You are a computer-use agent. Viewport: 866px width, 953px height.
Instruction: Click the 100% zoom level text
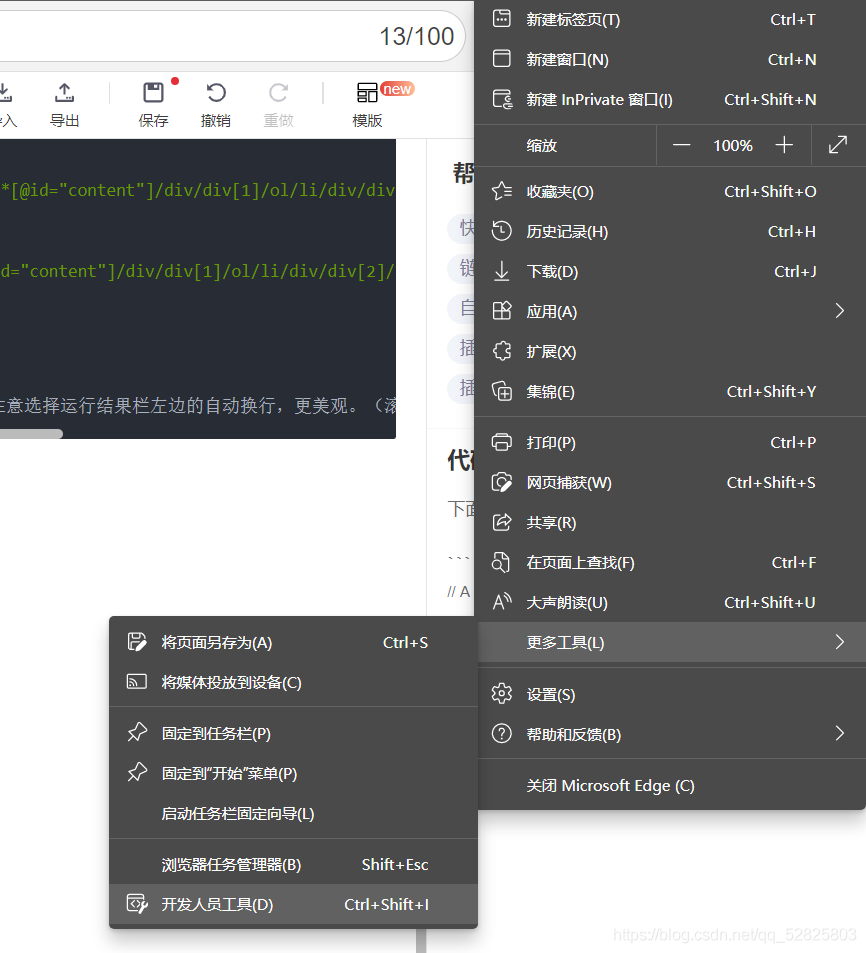pos(732,146)
